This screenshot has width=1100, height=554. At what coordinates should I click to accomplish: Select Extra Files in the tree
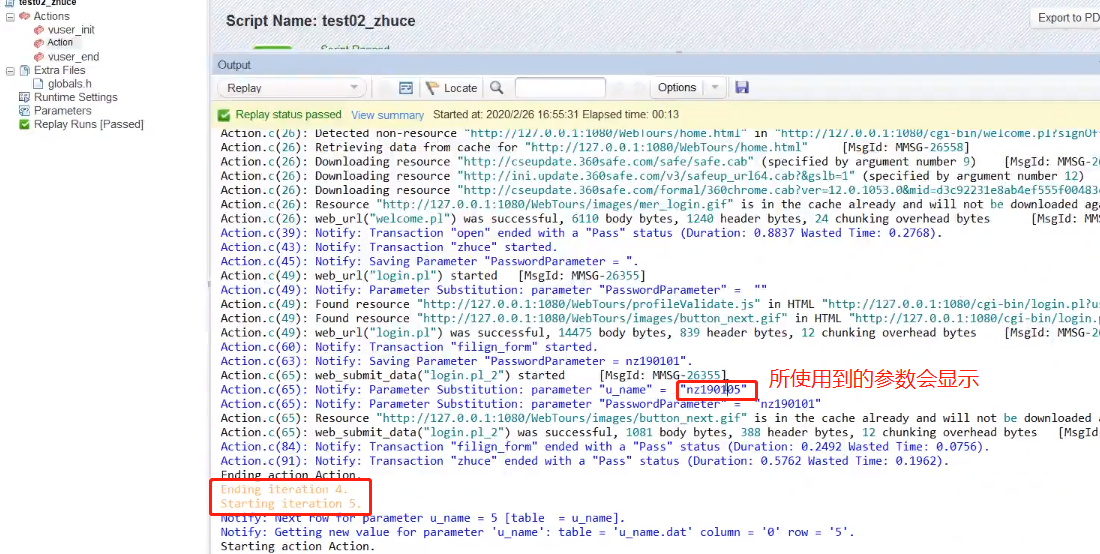tap(59, 70)
